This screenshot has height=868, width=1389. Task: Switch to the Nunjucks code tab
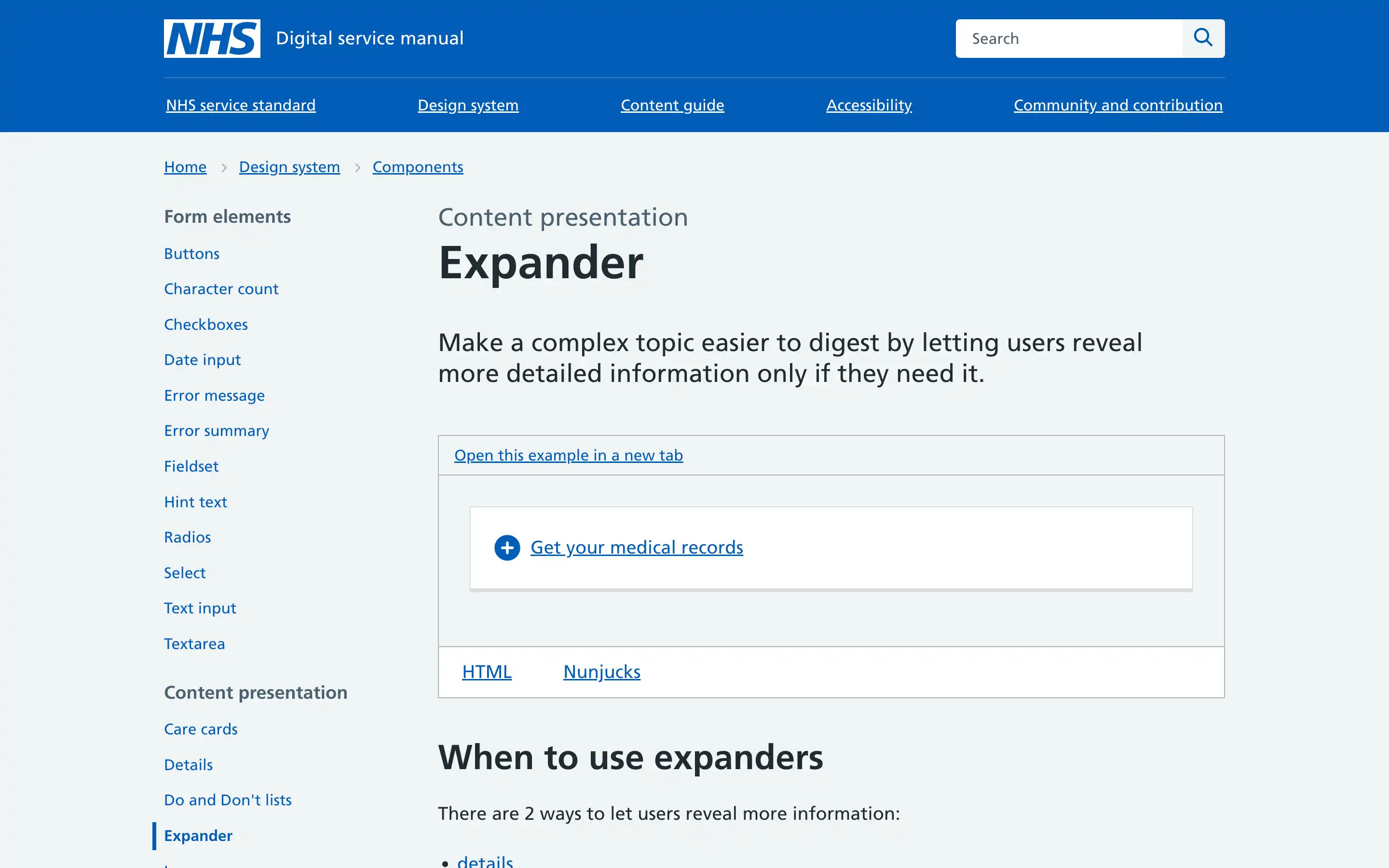(x=601, y=672)
